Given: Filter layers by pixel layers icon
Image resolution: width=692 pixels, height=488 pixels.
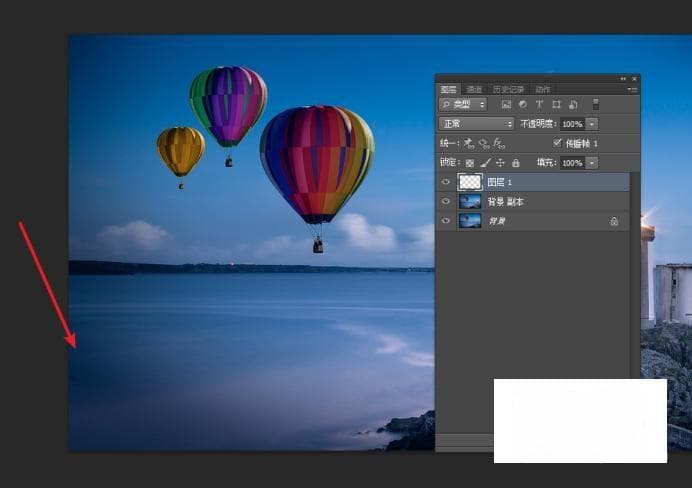Looking at the screenshot, I should click(506, 105).
